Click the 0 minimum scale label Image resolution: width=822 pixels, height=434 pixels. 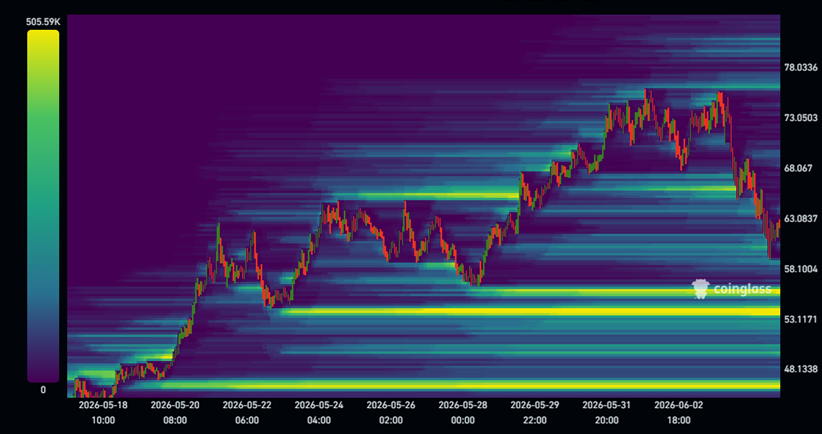43,389
